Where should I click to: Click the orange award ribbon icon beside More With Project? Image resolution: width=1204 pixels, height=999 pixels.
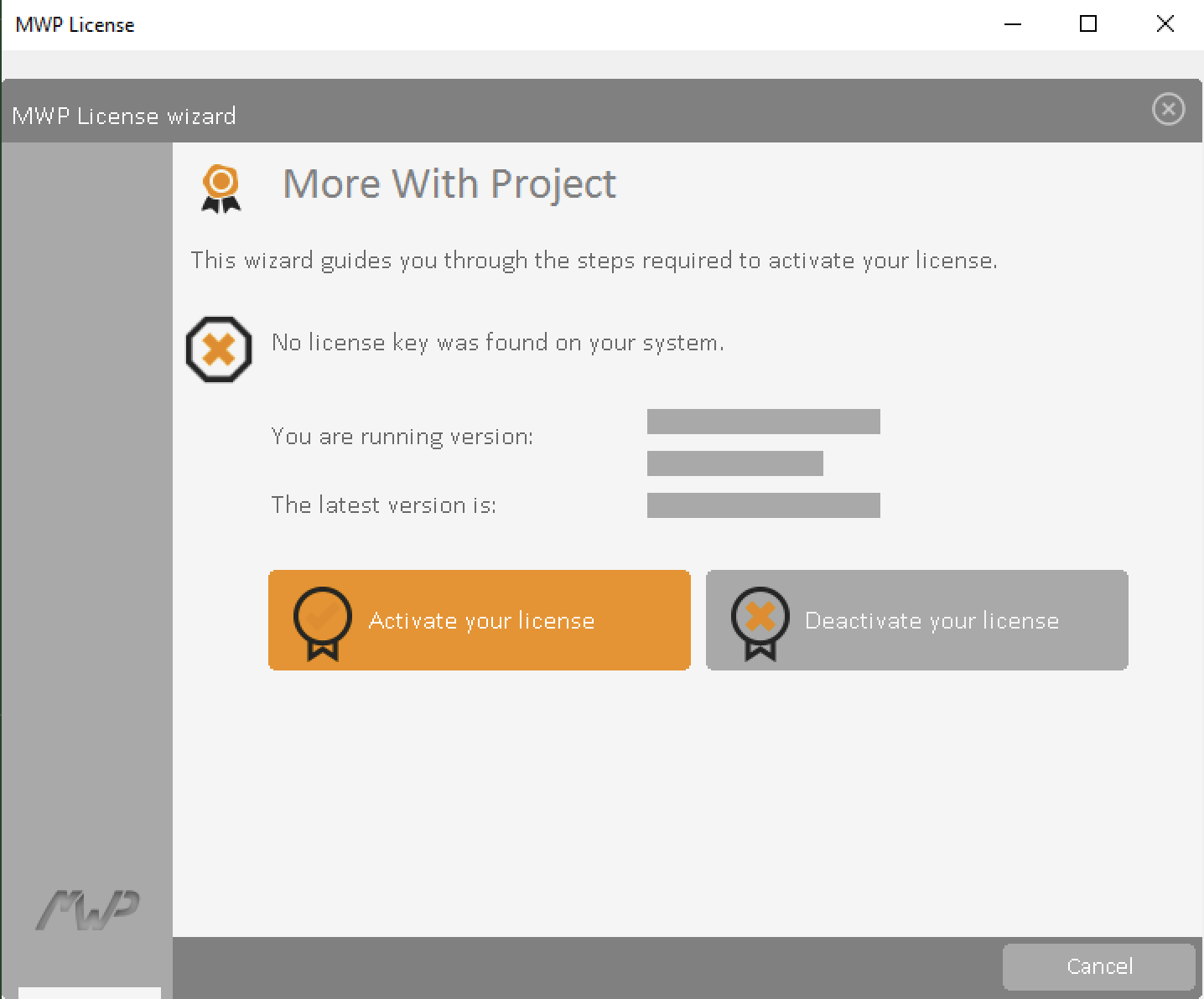[221, 189]
